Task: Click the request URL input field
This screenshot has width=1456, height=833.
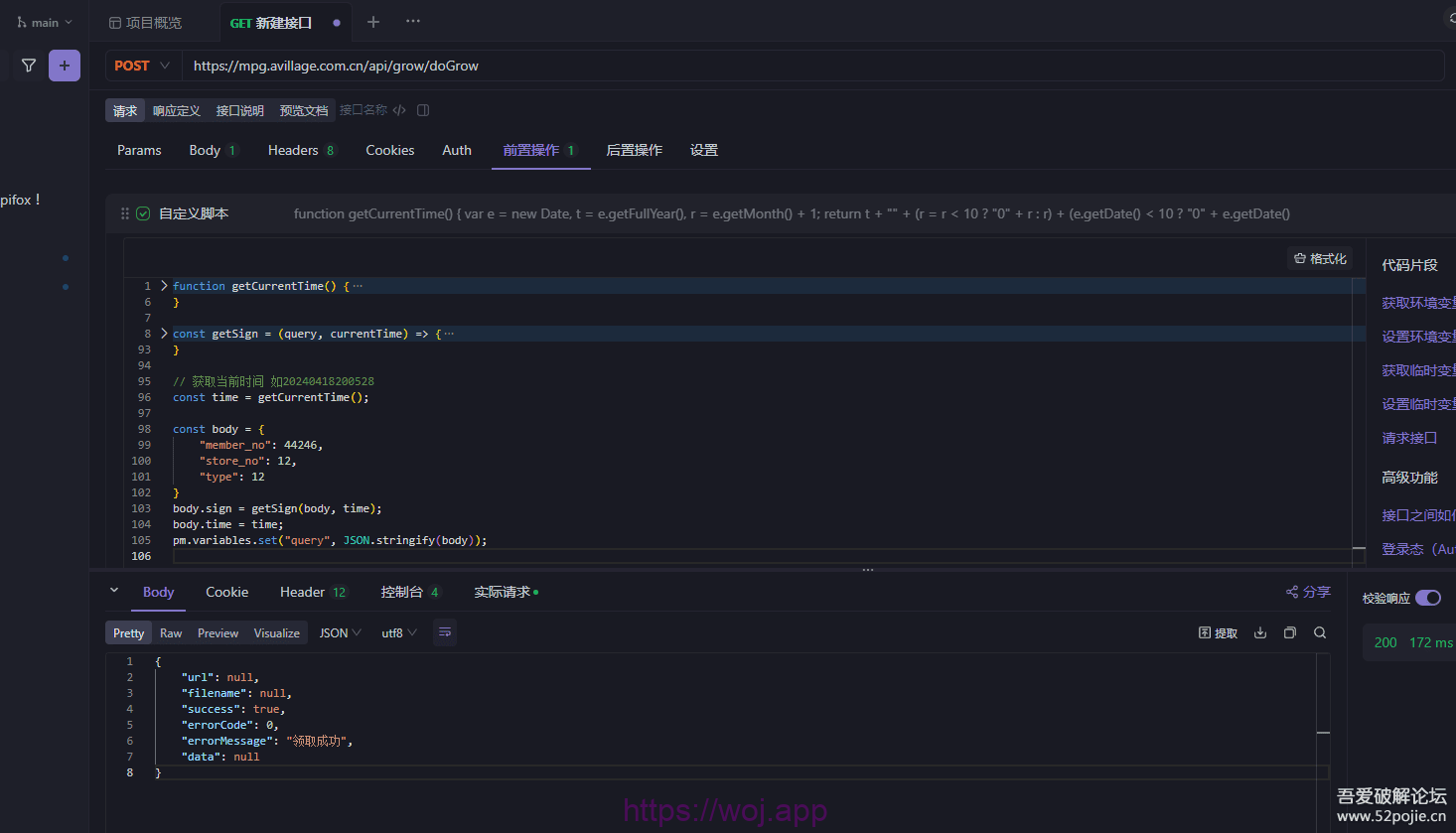Action: pyautogui.click(x=795, y=66)
